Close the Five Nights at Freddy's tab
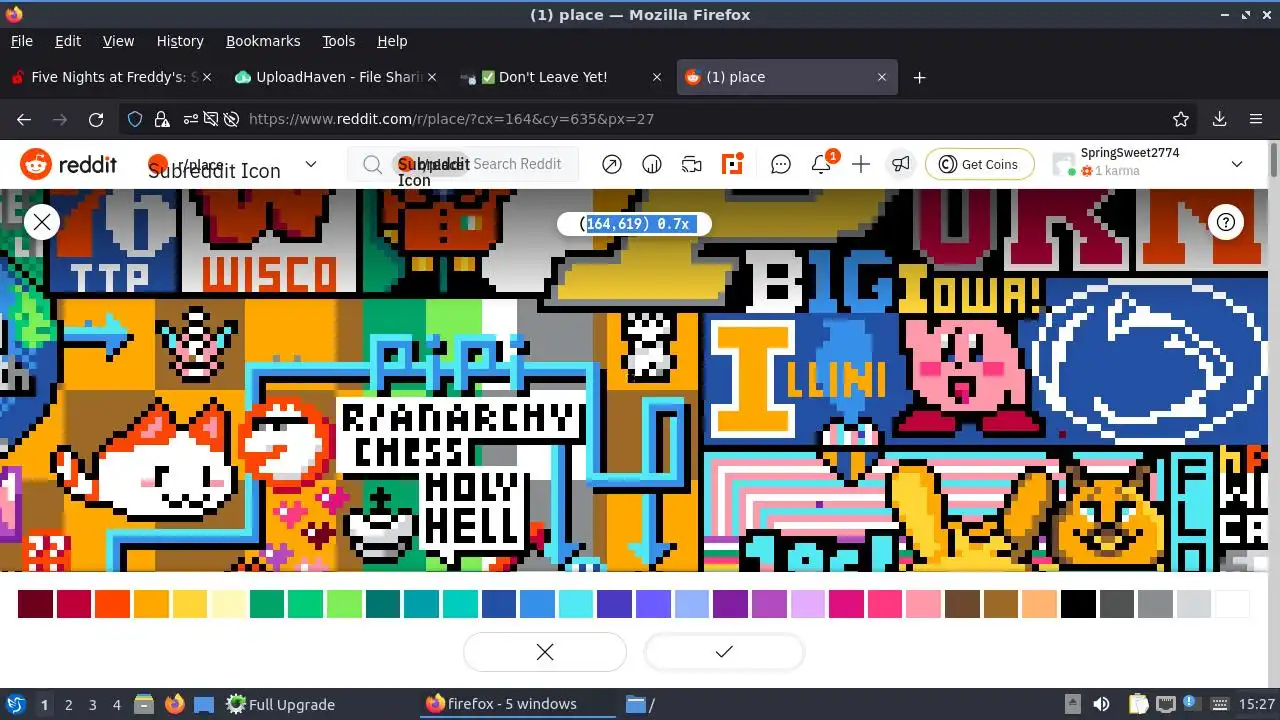The height and width of the screenshot is (720, 1280). coord(207,77)
